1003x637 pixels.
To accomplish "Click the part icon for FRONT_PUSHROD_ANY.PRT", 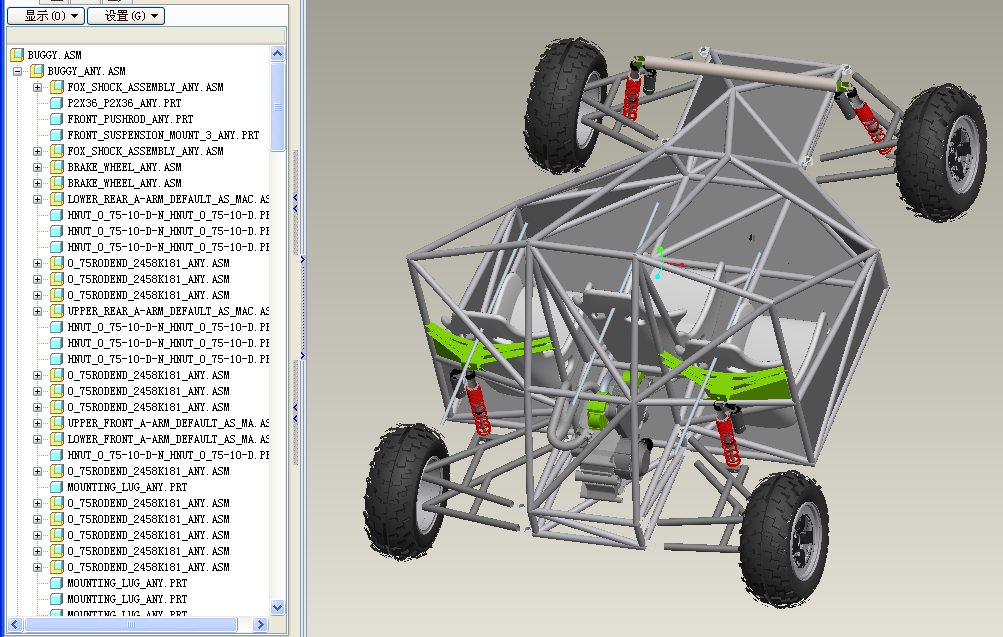I will [57, 119].
